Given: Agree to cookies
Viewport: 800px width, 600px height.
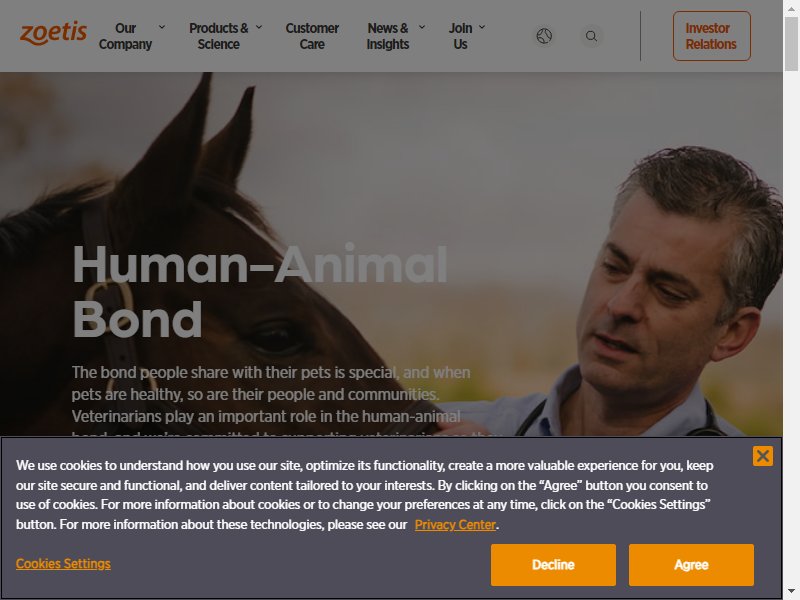Looking at the screenshot, I should [x=691, y=565].
